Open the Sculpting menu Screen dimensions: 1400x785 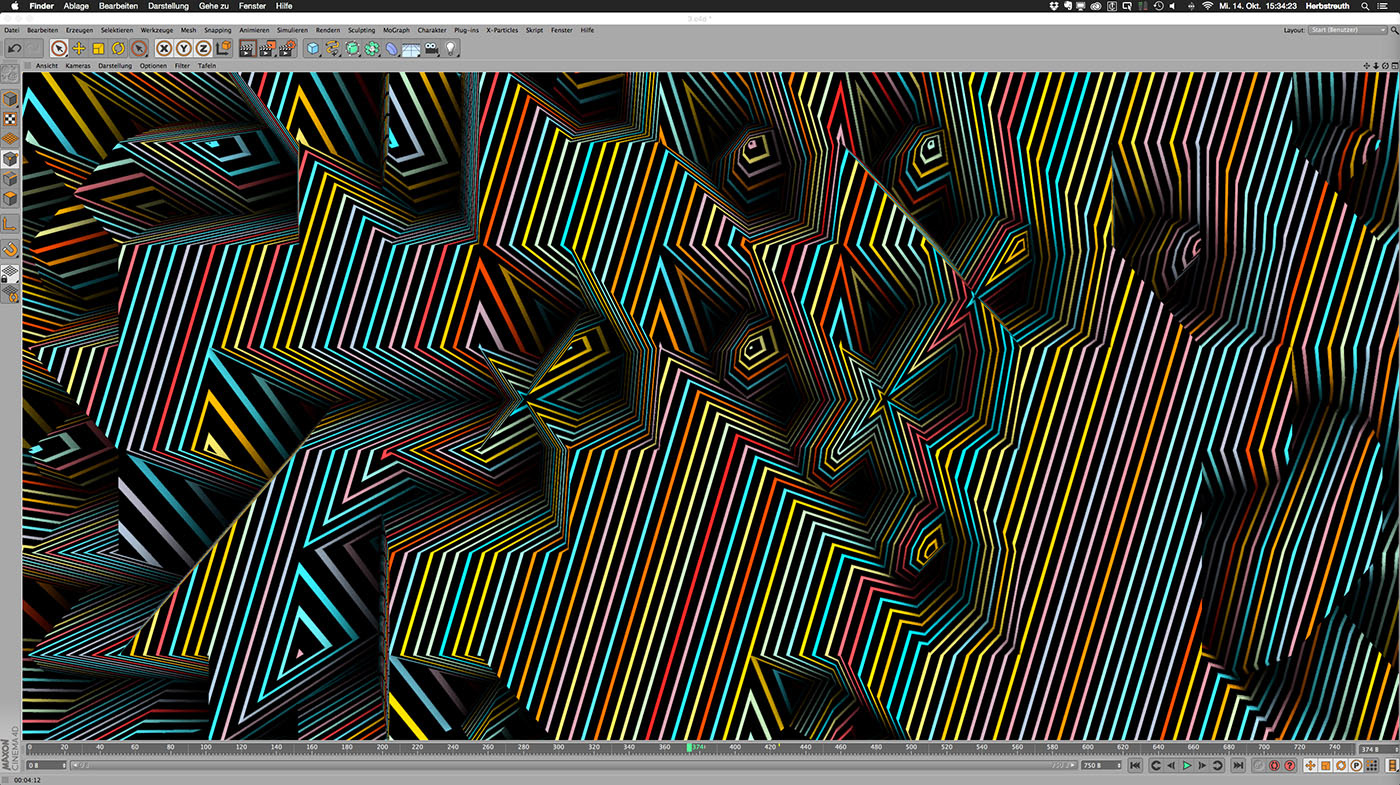[361, 30]
